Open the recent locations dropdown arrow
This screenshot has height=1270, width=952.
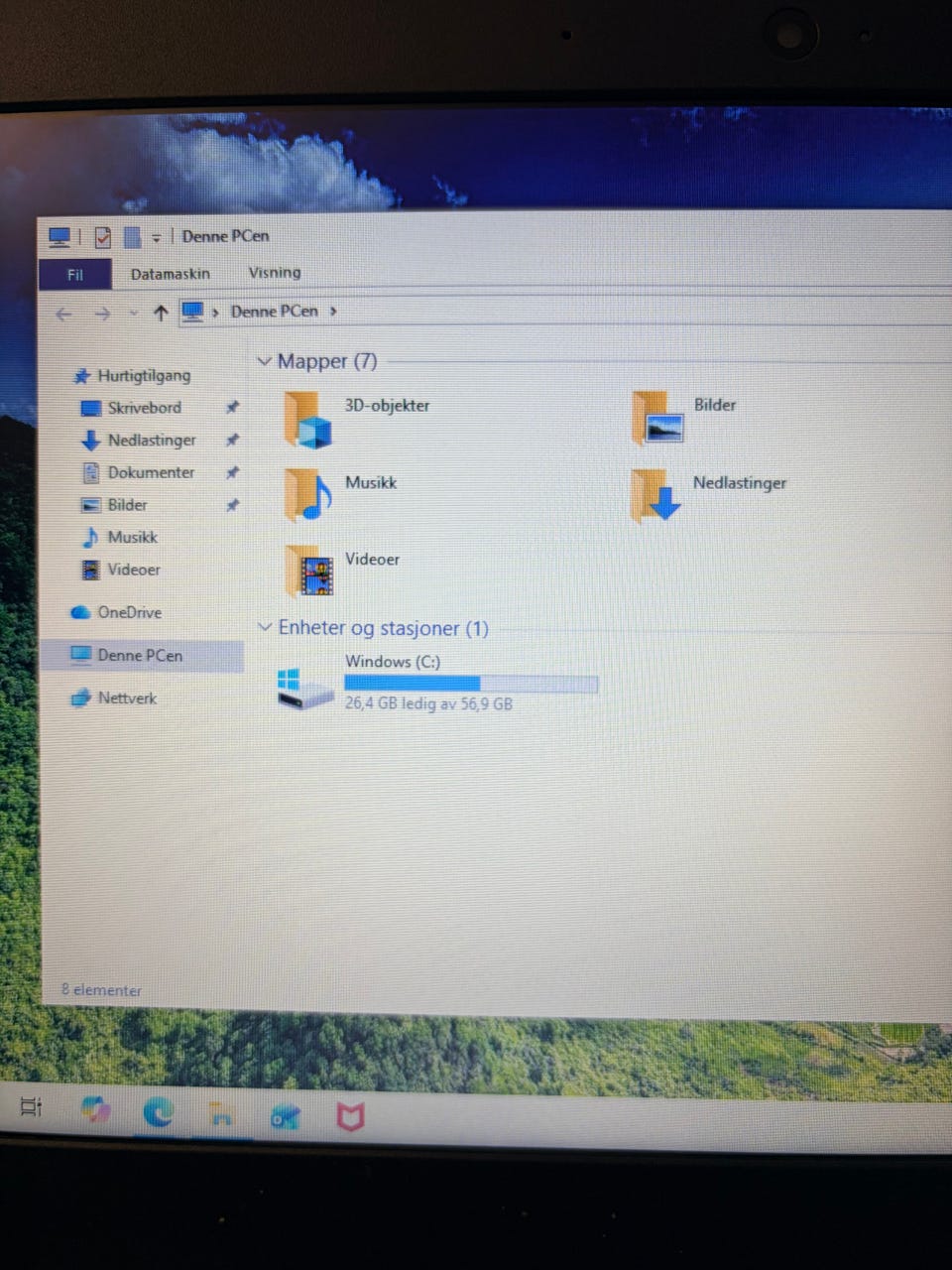[134, 315]
